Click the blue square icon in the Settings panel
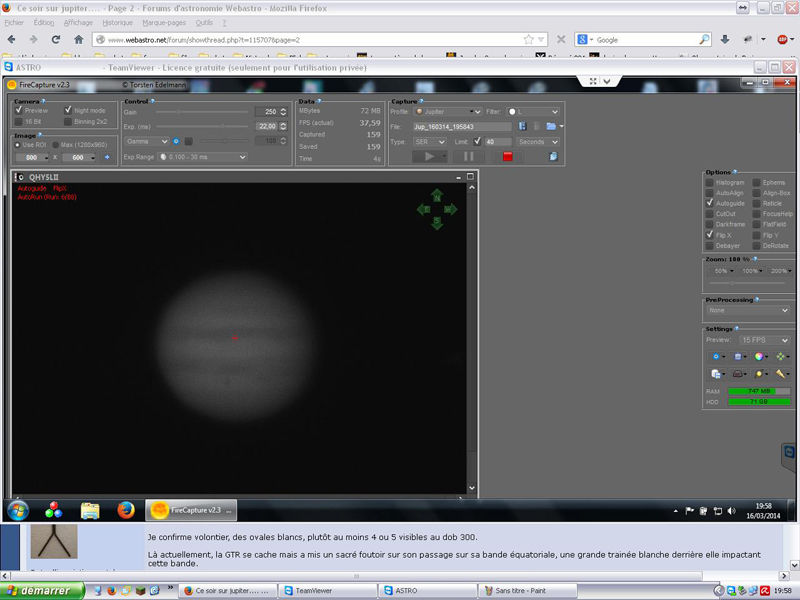800x600 pixels. (x=737, y=357)
